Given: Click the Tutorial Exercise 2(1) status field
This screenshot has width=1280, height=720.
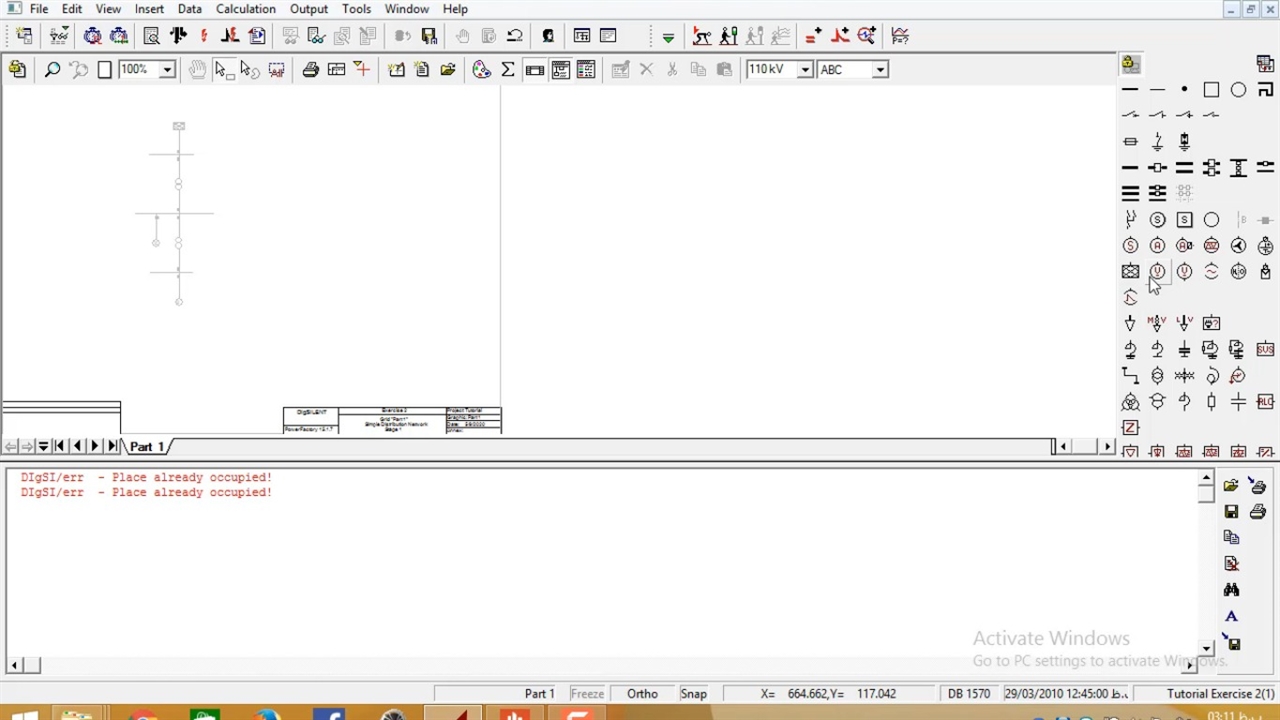Looking at the screenshot, I should tap(1219, 694).
